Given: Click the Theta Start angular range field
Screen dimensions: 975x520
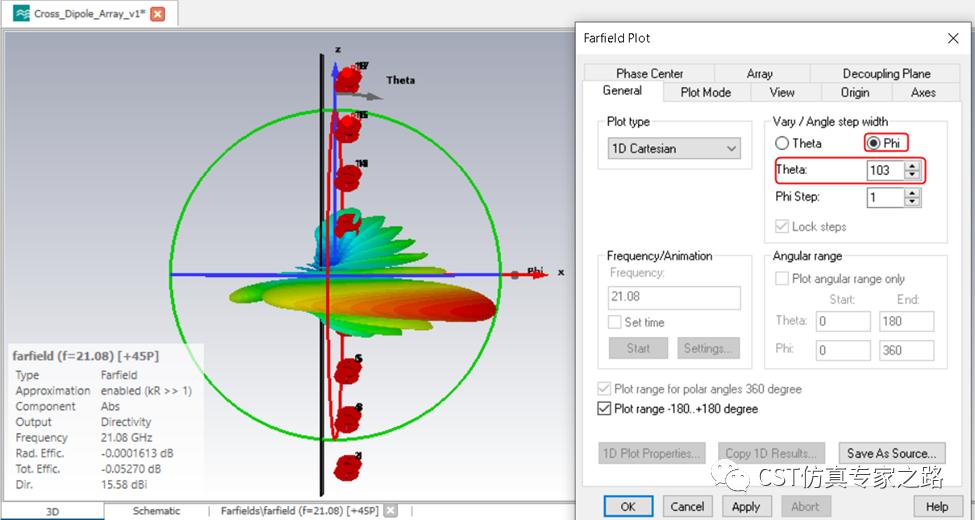Looking at the screenshot, I should pos(842,322).
